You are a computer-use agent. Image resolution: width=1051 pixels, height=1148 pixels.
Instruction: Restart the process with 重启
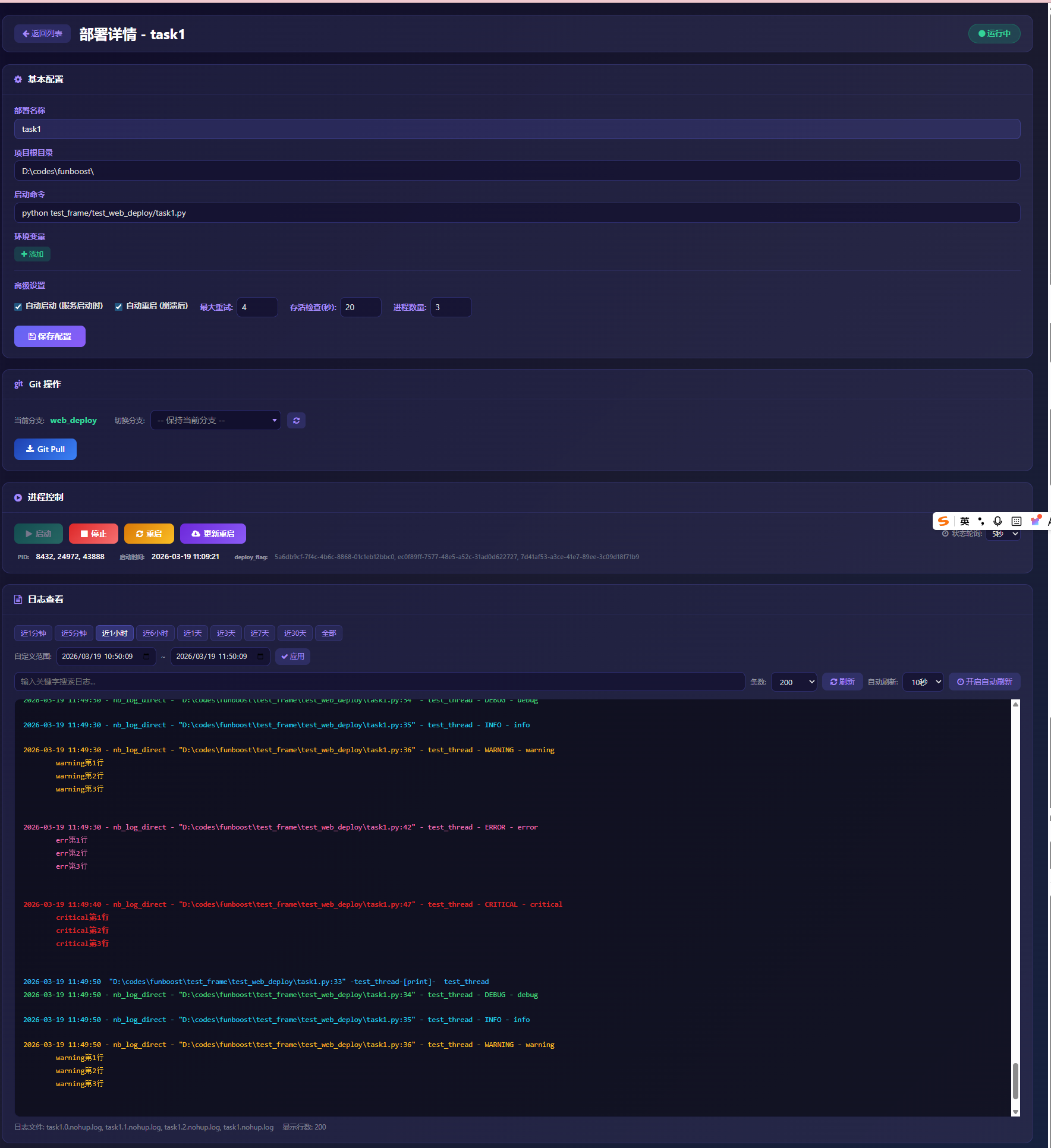click(149, 534)
